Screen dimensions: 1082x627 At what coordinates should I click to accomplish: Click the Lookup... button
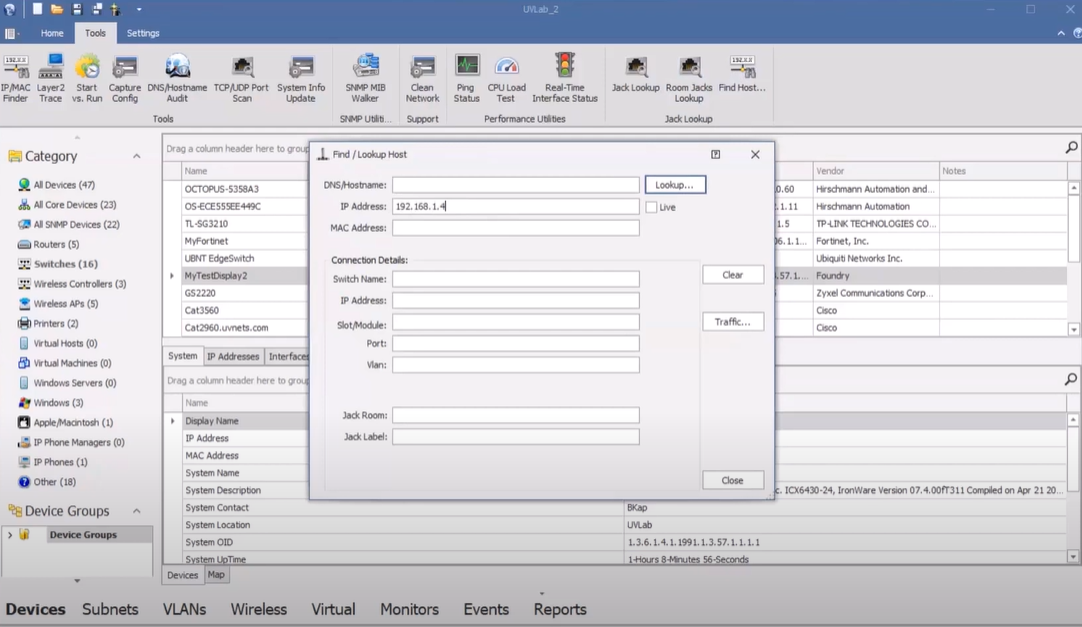pyautogui.click(x=675, y=185)
